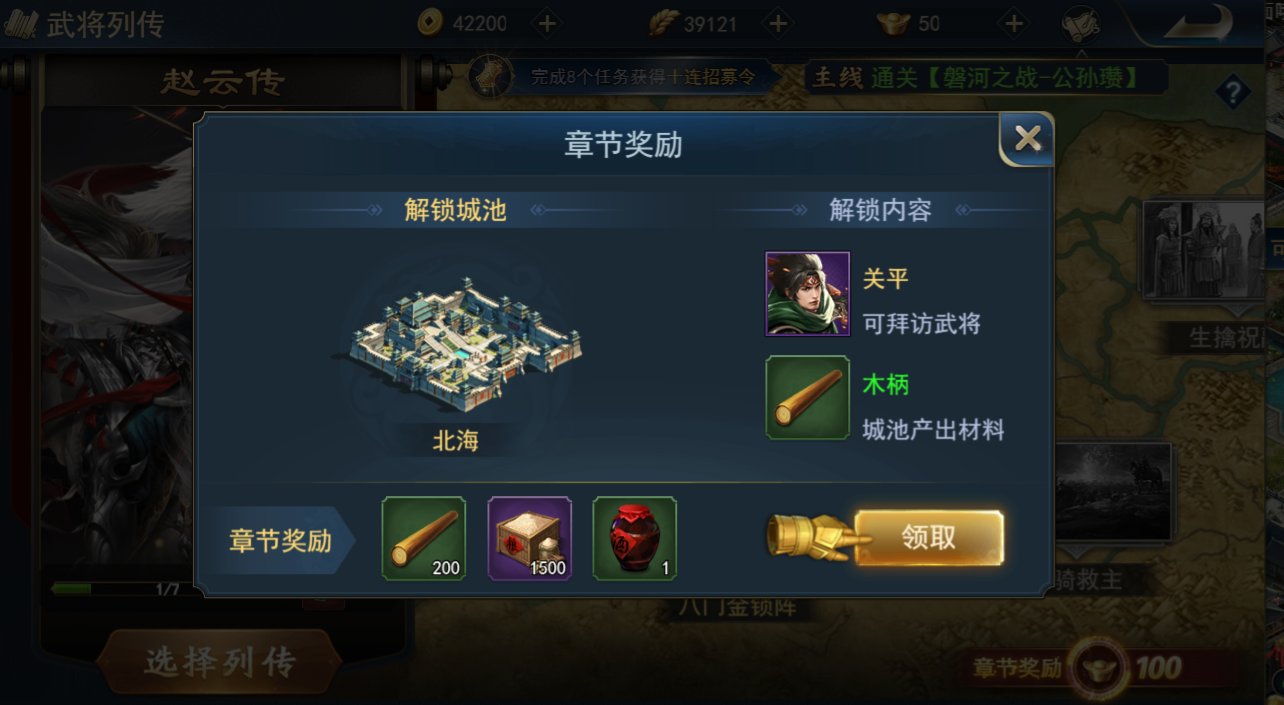This screenshot has width=1284, height=705.
Task: Tap the 1500 supply crate reward icon
Action: (530, 538)
